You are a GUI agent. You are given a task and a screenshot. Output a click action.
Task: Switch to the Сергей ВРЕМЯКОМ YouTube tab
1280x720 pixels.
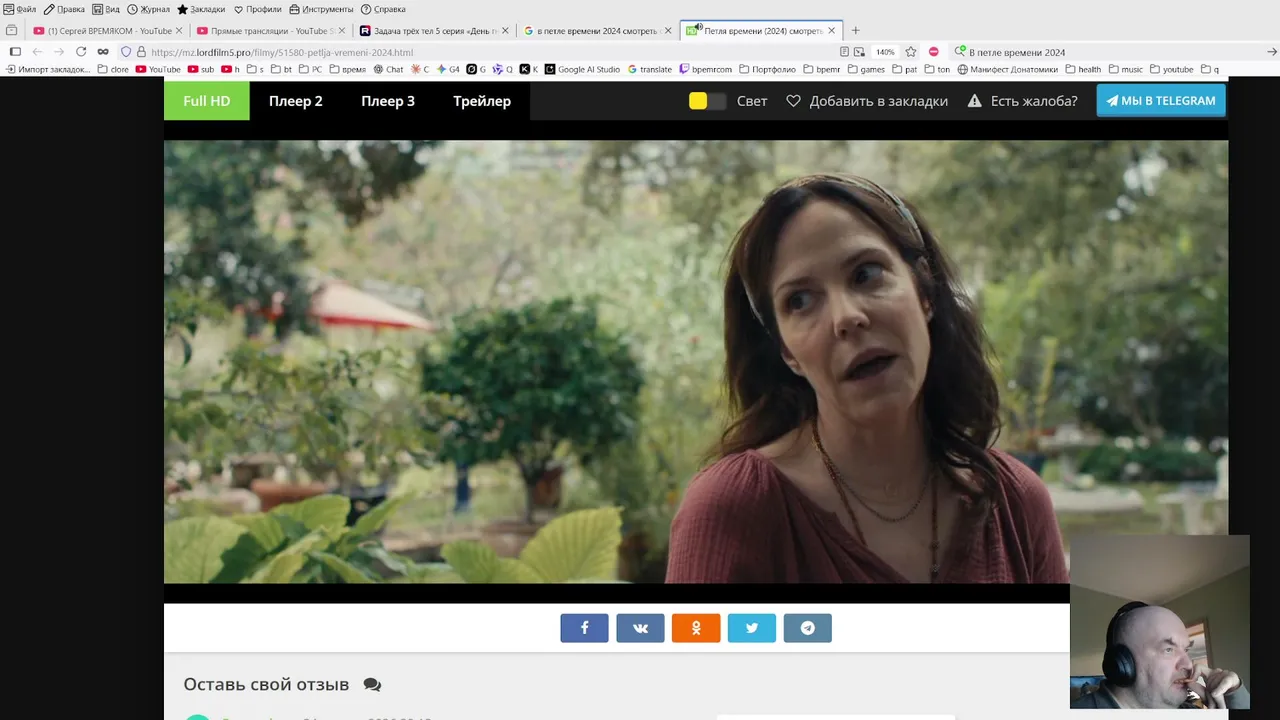coord(107,31)
